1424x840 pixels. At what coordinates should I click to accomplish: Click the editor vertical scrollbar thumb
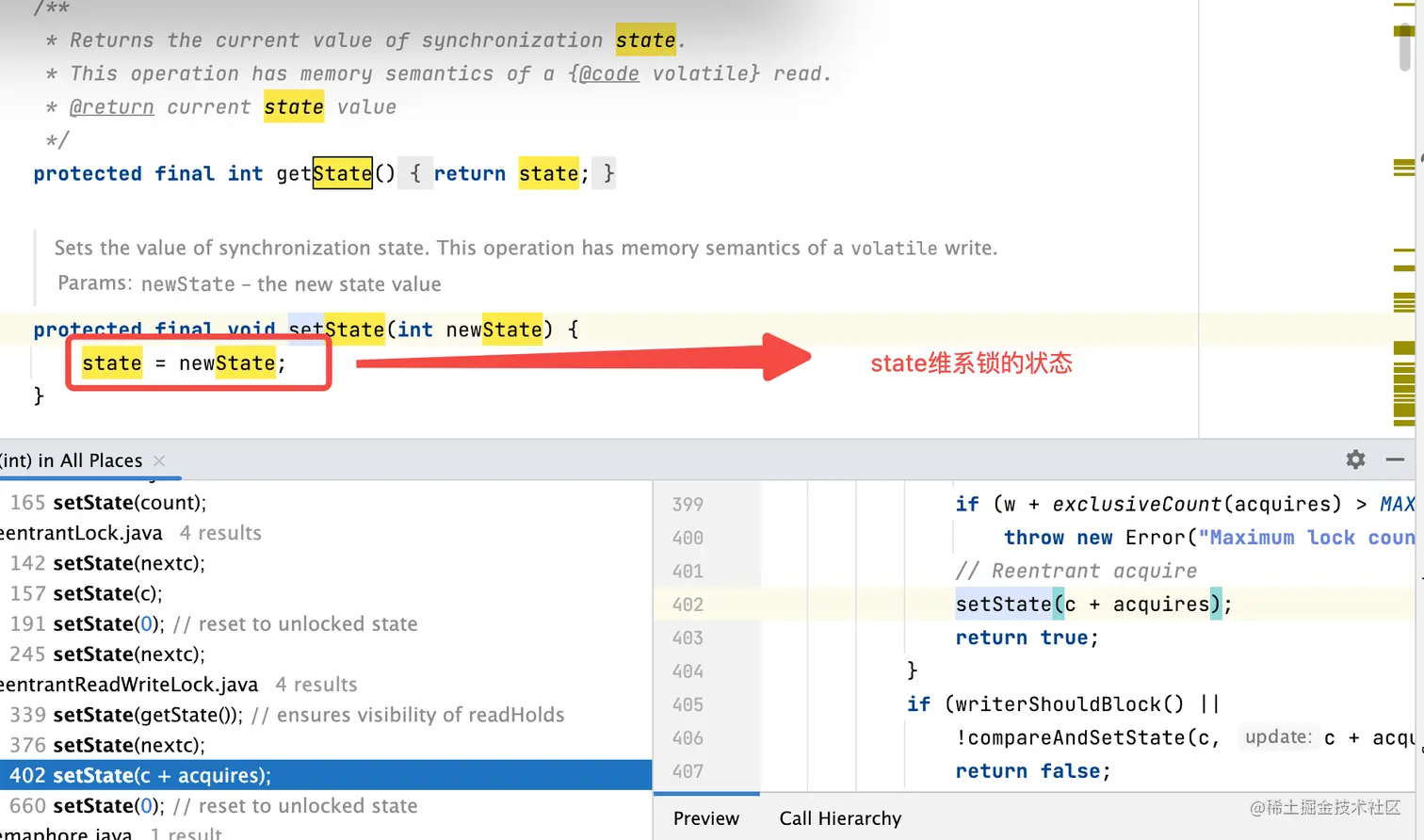(1404, 47)
